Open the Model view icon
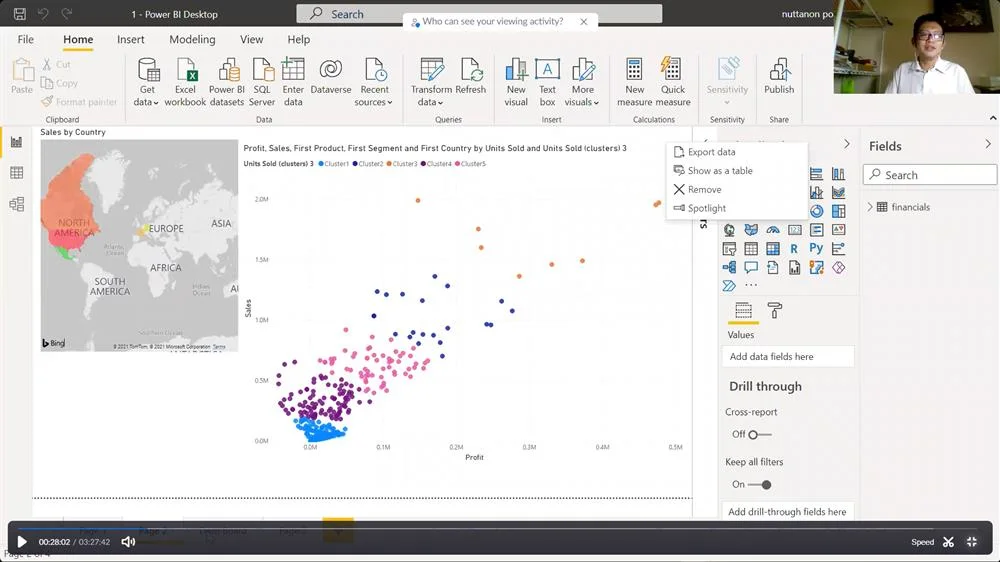Screen dimensions: 1000x562 click(x=17, y=204)
